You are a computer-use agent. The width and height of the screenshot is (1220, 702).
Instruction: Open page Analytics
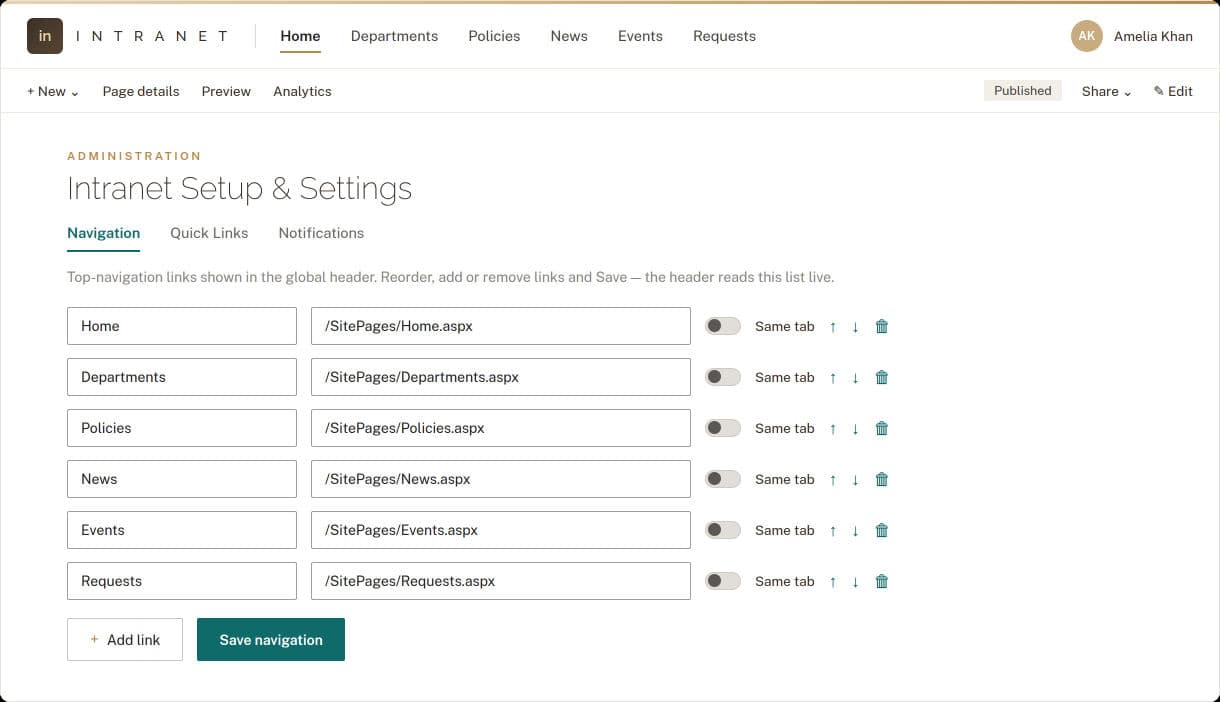pos(302,91)
